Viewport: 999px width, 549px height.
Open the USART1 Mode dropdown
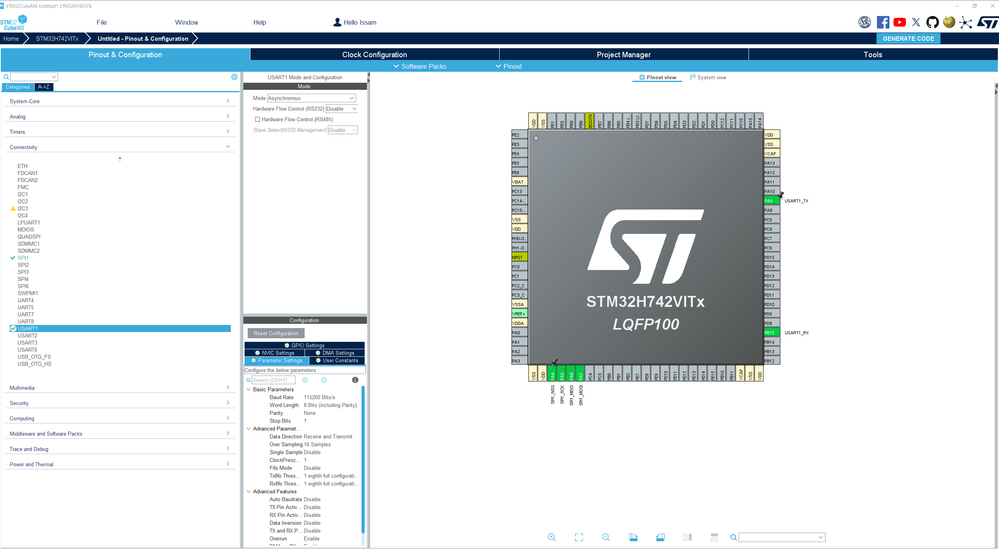311,98
